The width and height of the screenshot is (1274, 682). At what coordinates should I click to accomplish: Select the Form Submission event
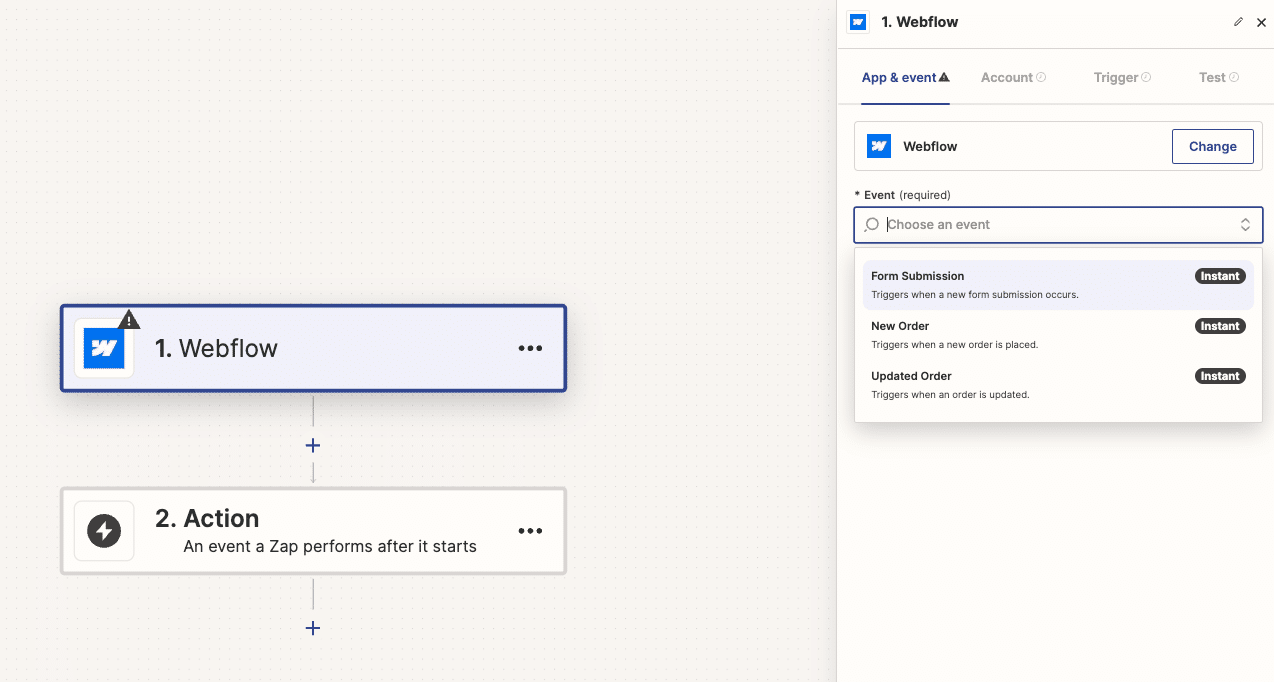[x=1058, y=285]
